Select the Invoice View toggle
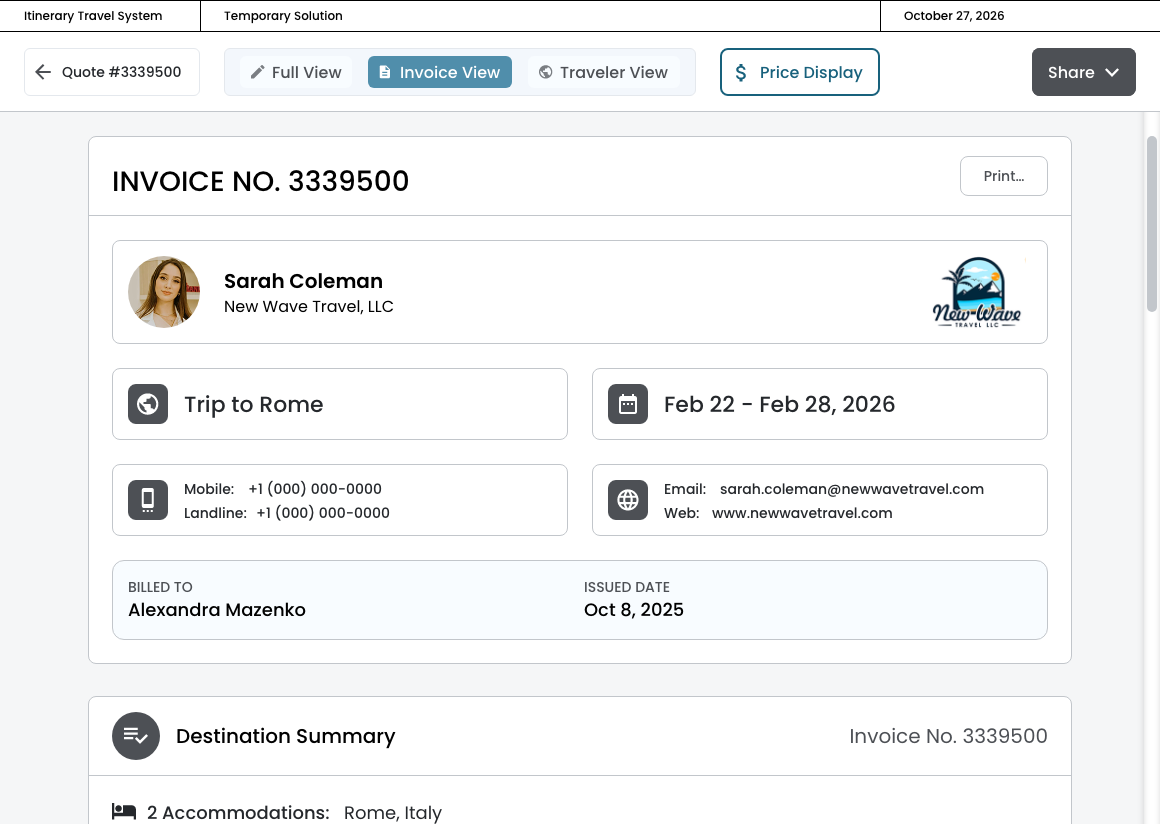Image resolution: width=1160 pixels, height=824 pixels. tap(440, 72)
